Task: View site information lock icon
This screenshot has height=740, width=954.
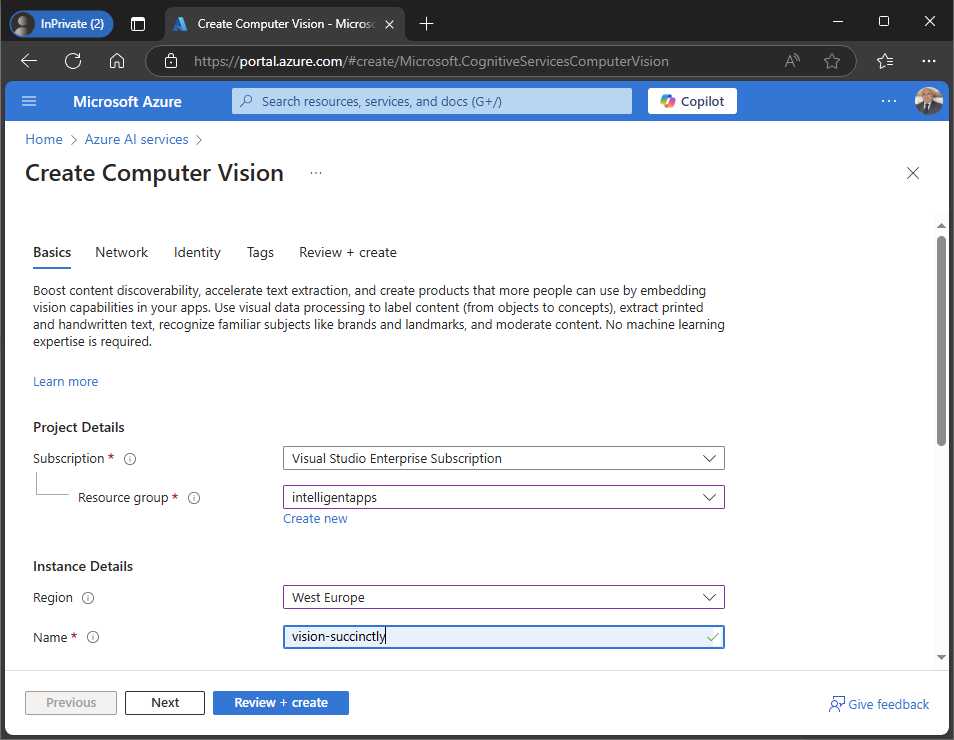Action: coord(171,61)
